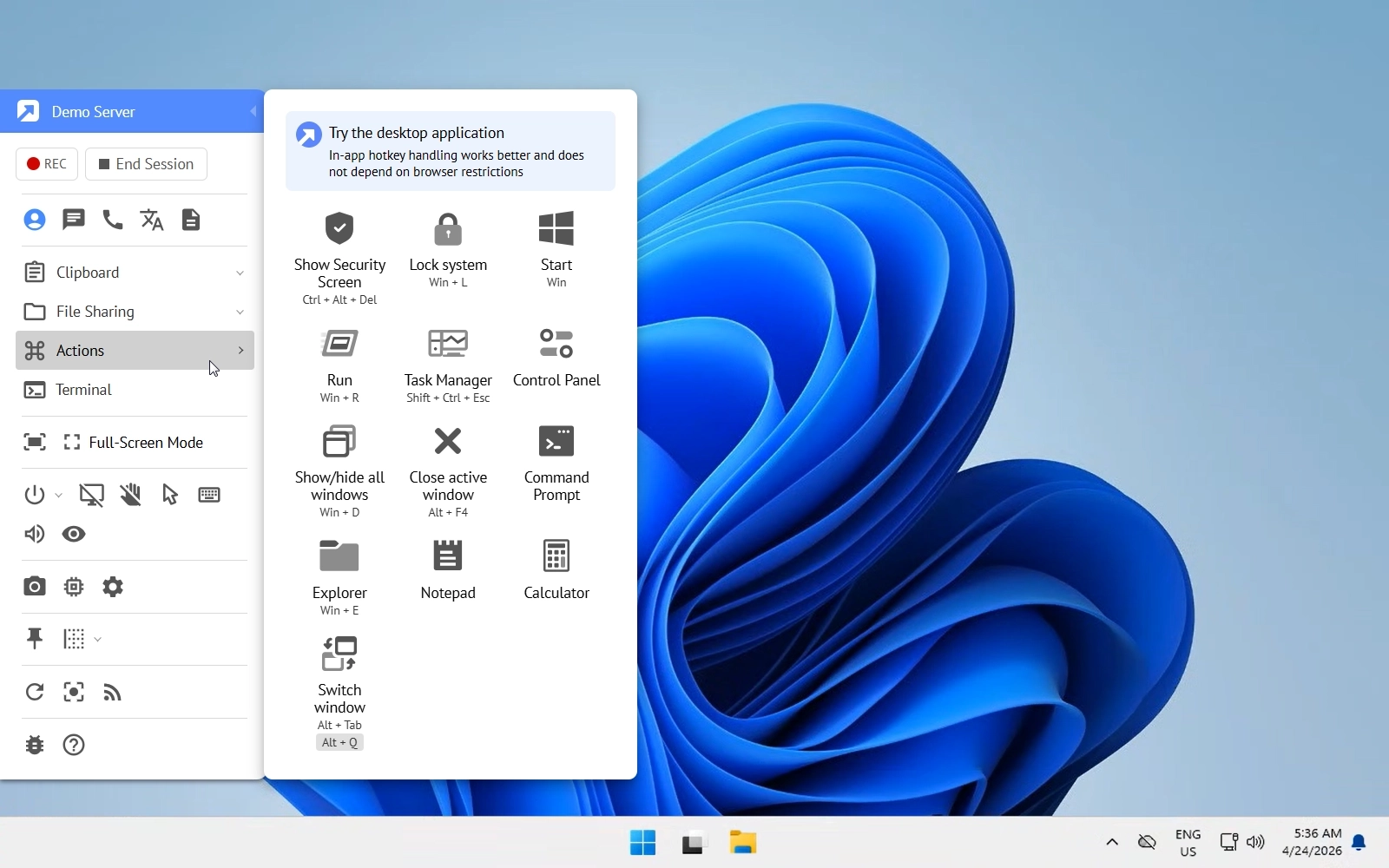Open the notes document icon
The width and height of the screenshot is (1389, 868).
[x=191, y=220]
